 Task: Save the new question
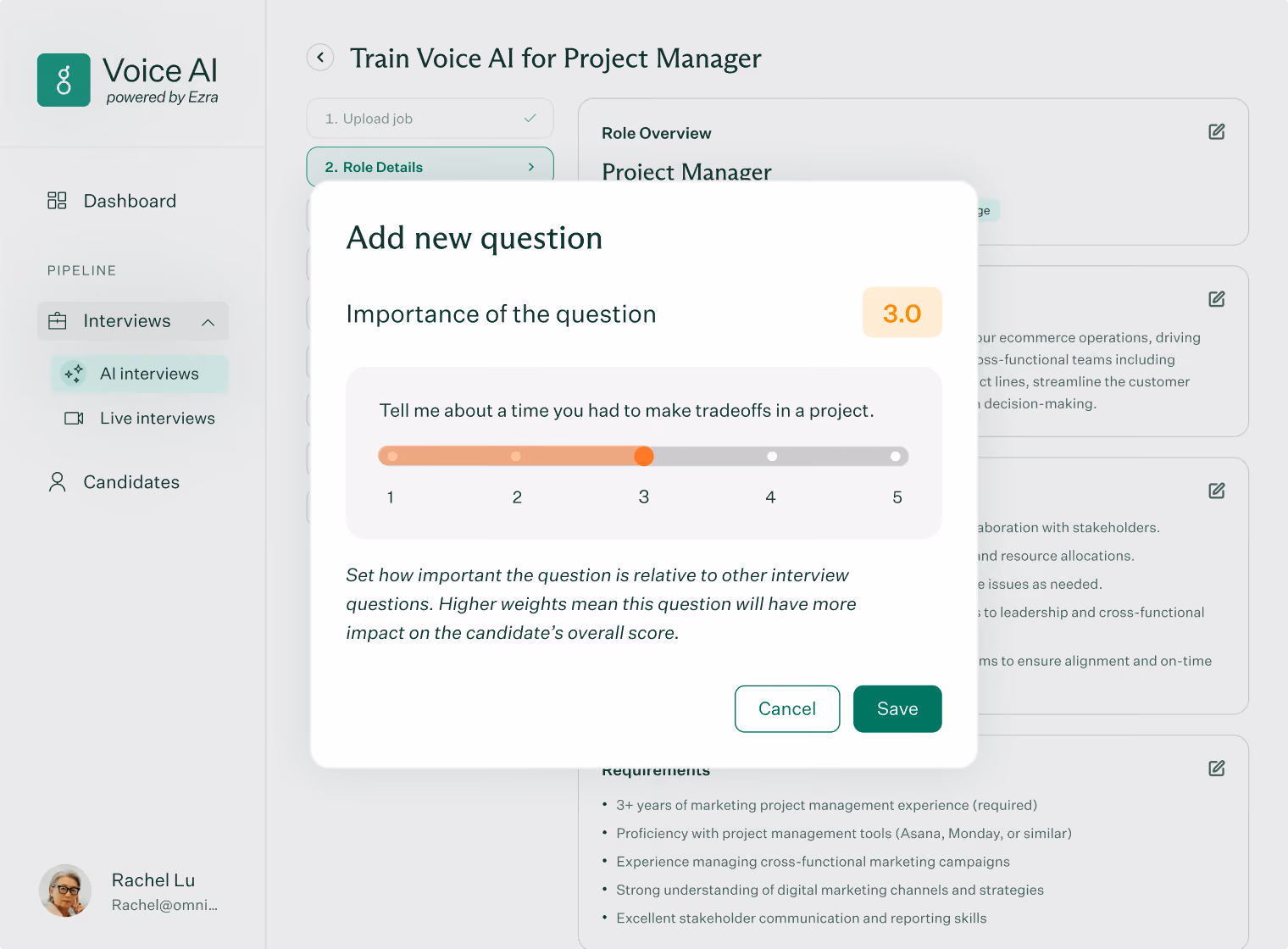[897, 709]
